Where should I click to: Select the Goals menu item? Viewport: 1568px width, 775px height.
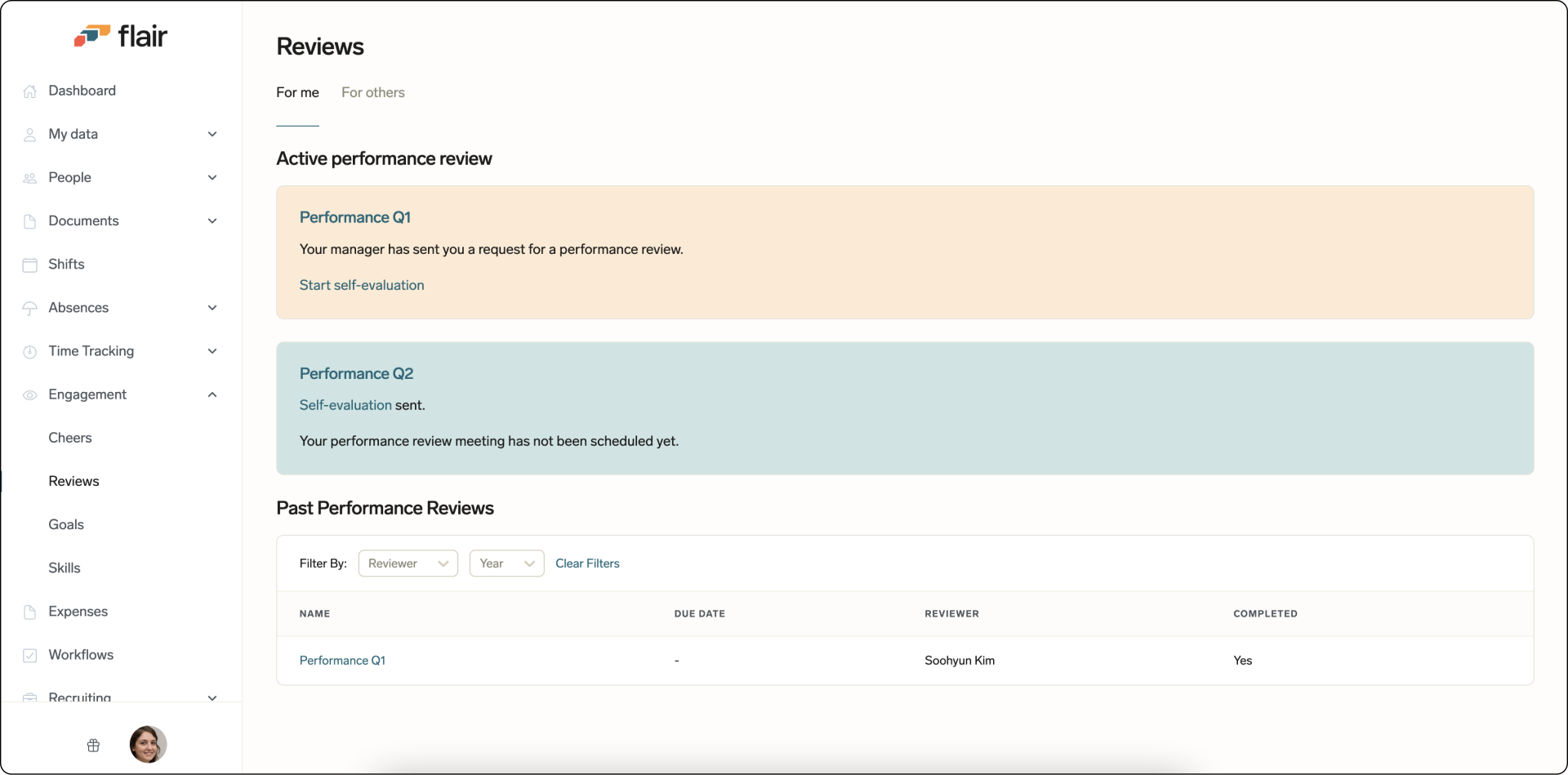coord(66,524)
